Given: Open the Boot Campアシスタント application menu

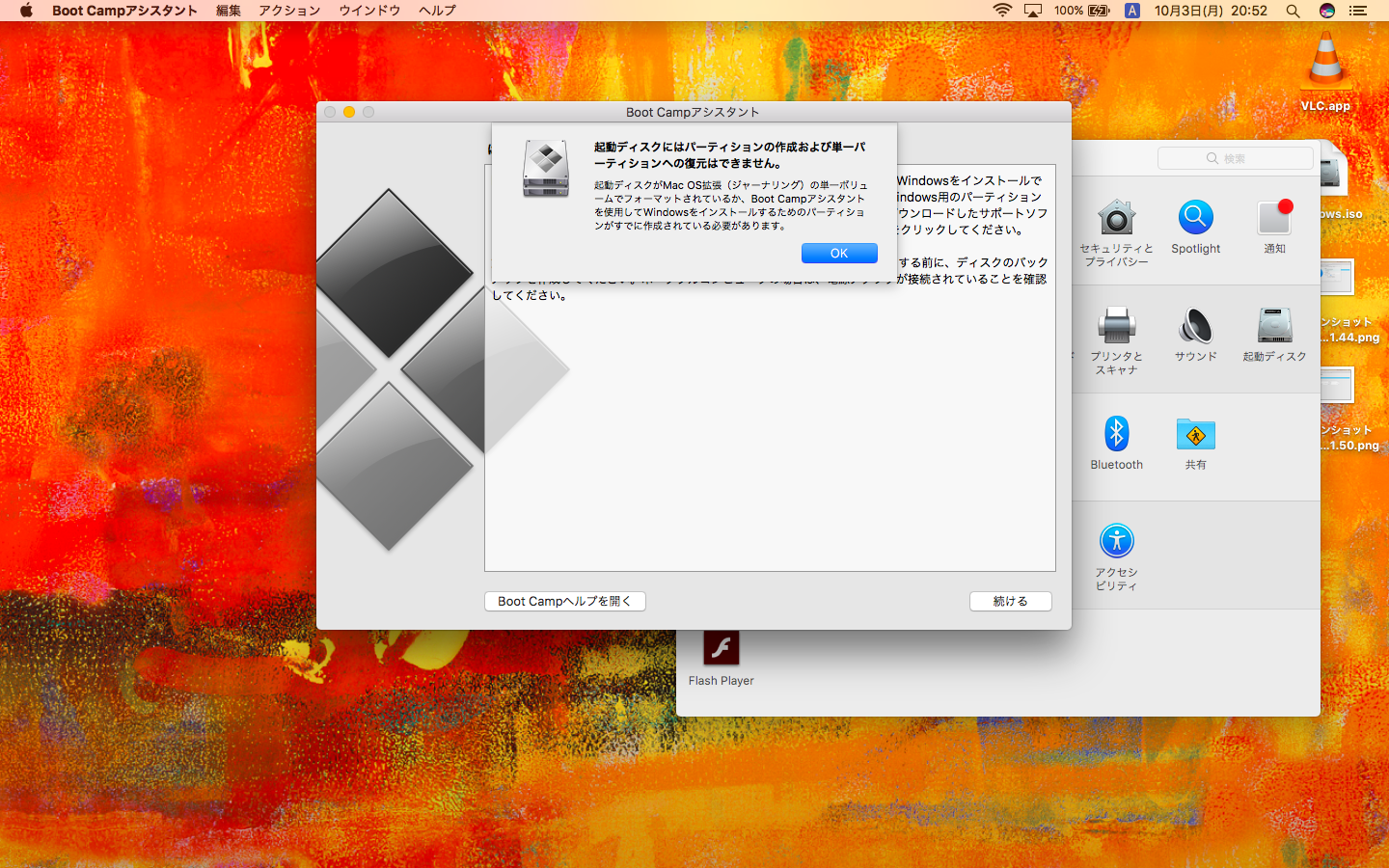Looking at the screenshot, I should point(124,11).
